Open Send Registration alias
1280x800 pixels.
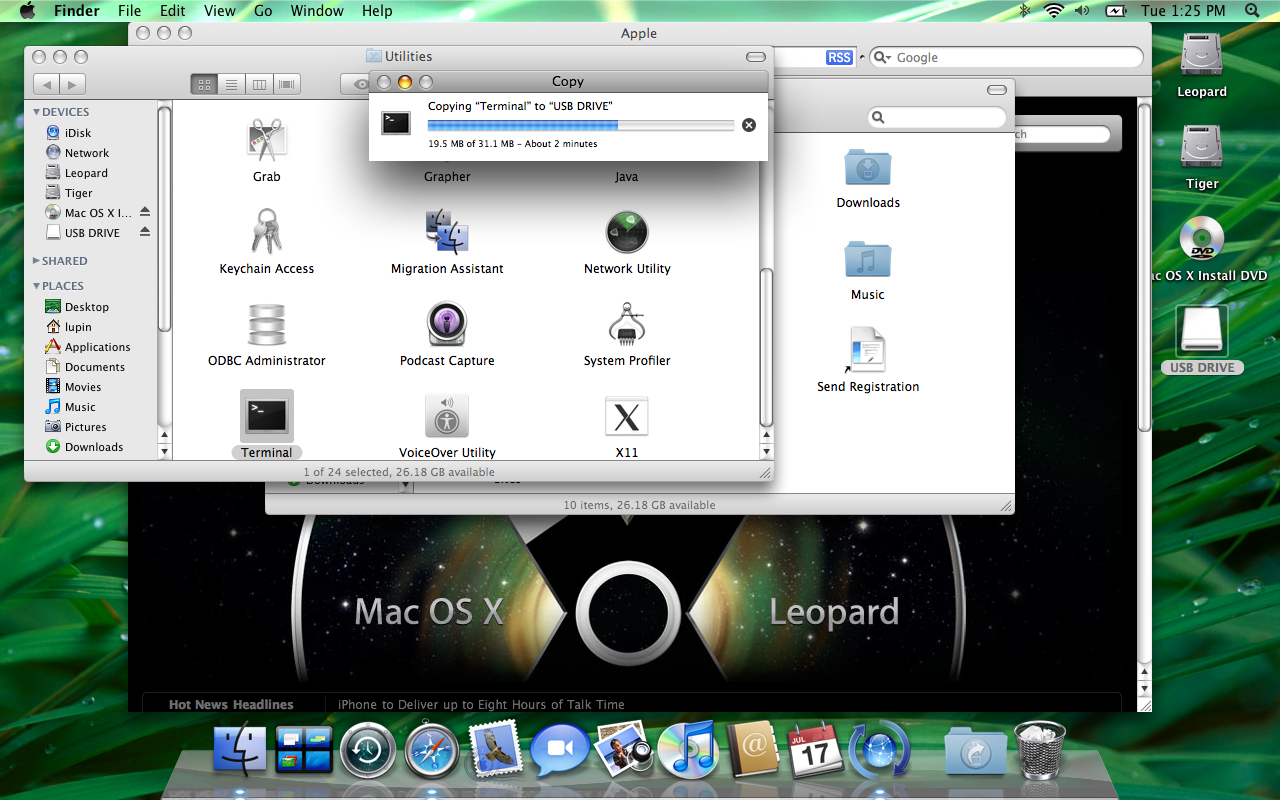click(866, 350)
